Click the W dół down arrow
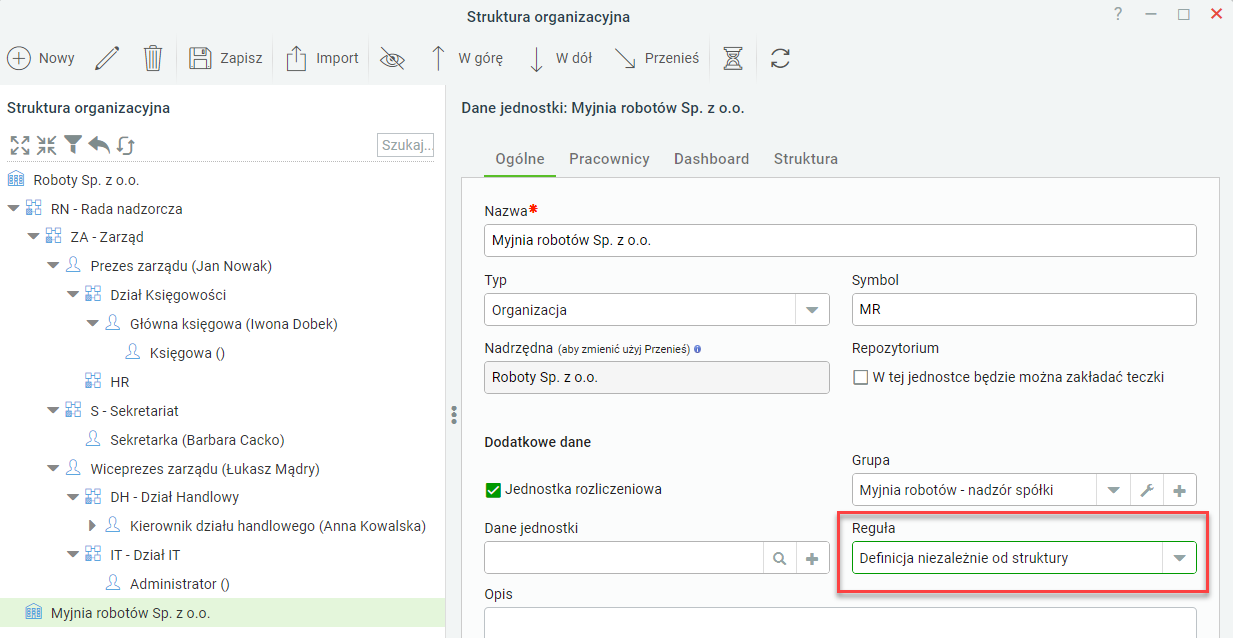The image size is (1233, 638). [536, 58]
